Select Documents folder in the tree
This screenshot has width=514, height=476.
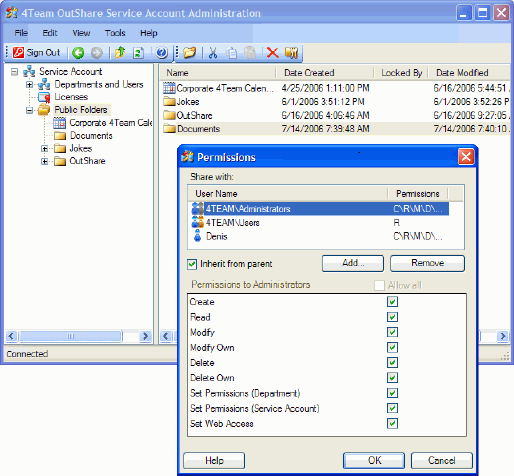point(91,136)
